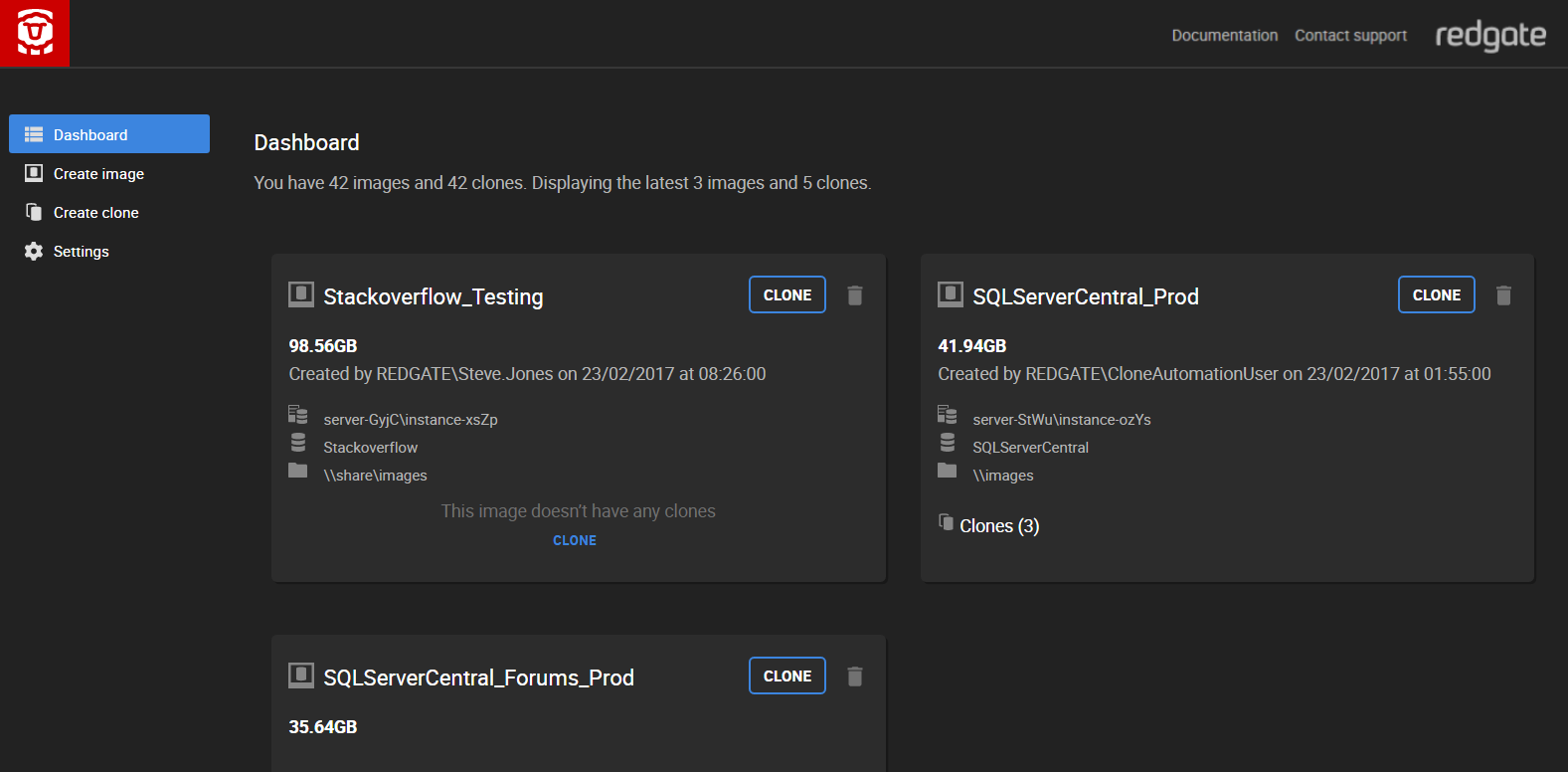Screen dimensions: 1568x772
Task: Open the Documentation link
Action: tap(1224, 35)
